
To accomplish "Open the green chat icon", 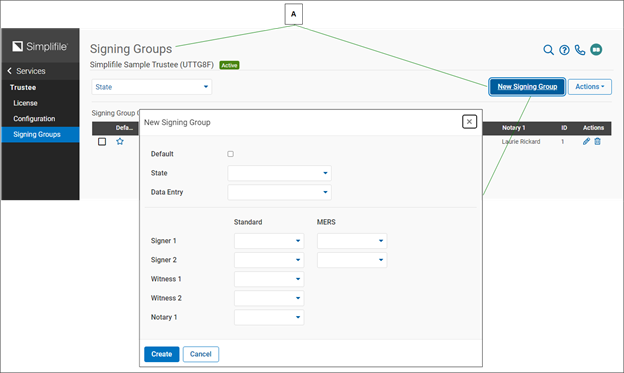I will [x=596, y=50].
